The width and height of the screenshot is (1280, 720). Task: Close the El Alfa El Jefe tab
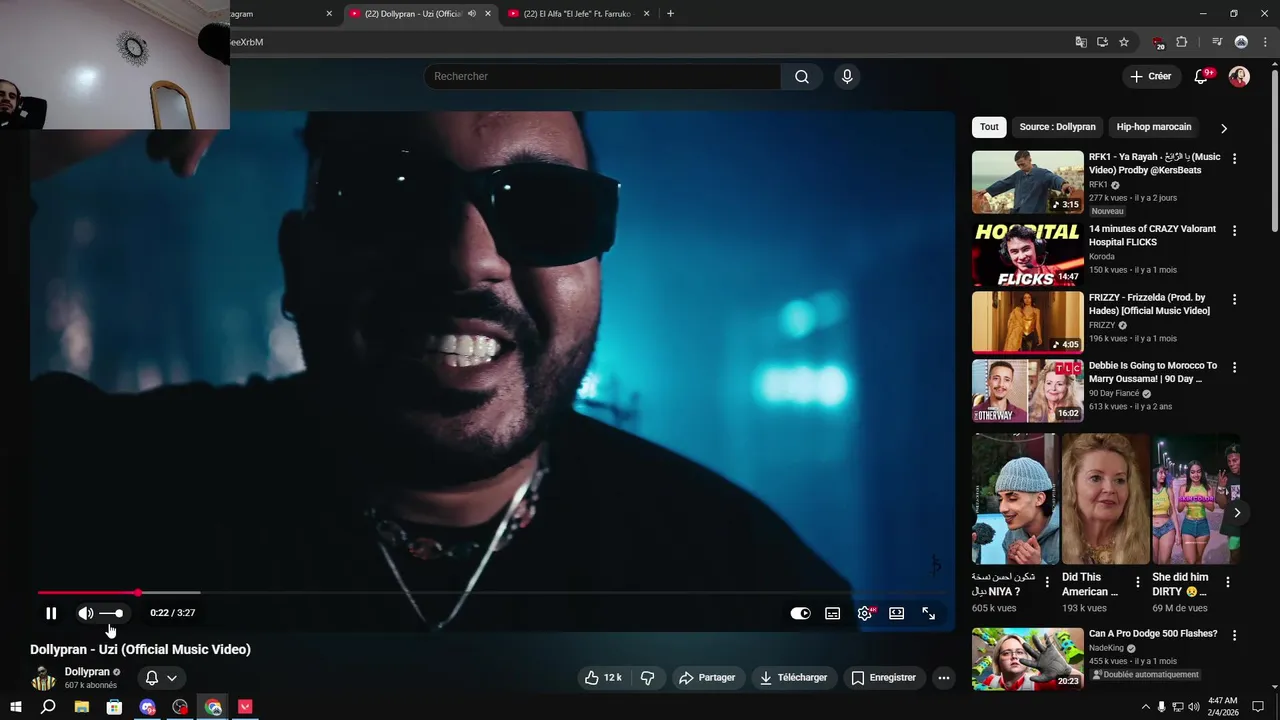pyautogui.click(x=646, y=14)
